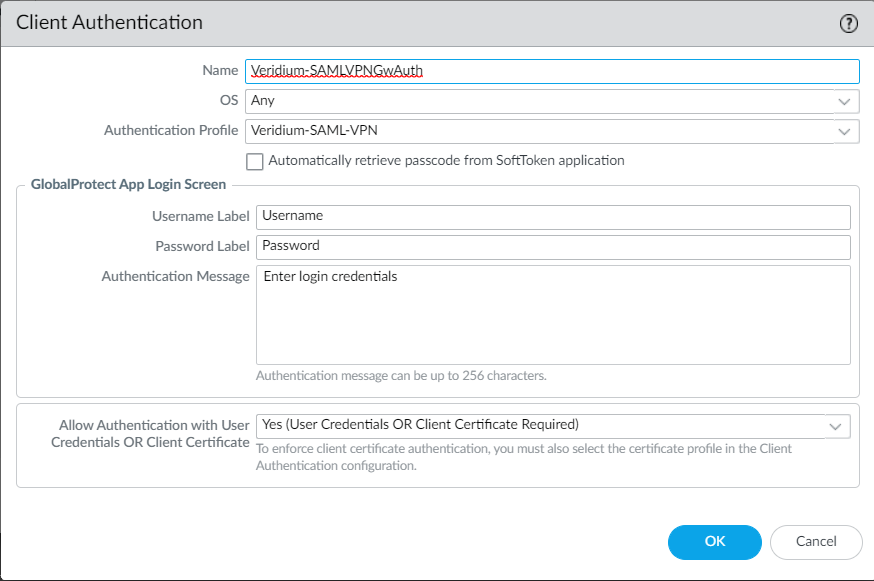Click the 256 characters hint text

click(401, 377)
